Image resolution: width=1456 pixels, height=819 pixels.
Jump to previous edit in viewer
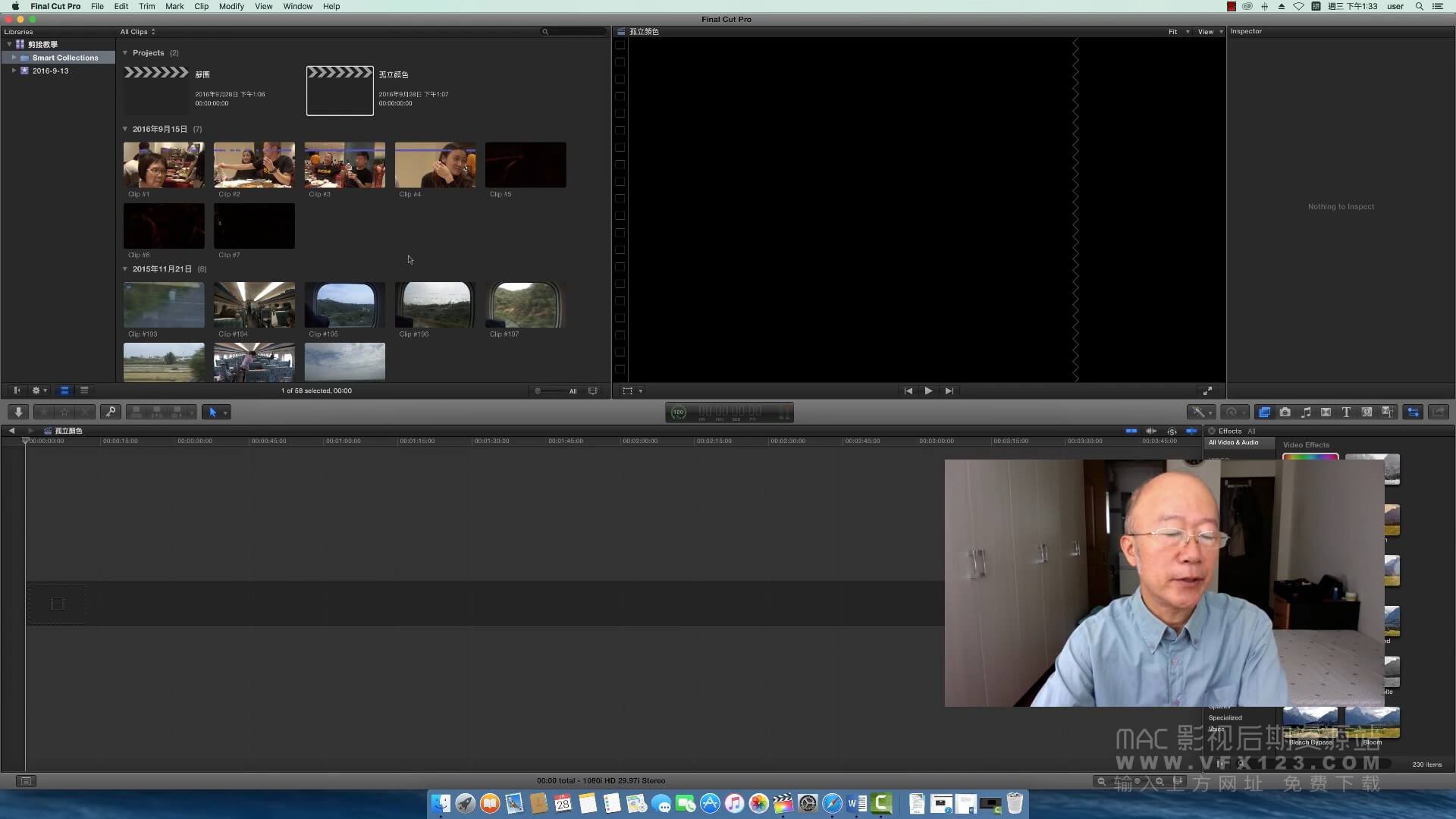[908, 391]
